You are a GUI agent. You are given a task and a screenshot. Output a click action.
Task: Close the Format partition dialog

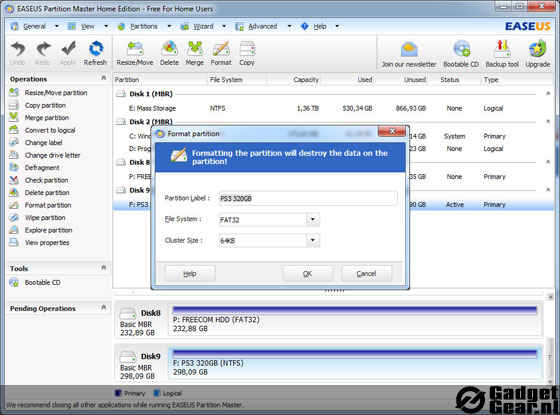pos(392,131)
